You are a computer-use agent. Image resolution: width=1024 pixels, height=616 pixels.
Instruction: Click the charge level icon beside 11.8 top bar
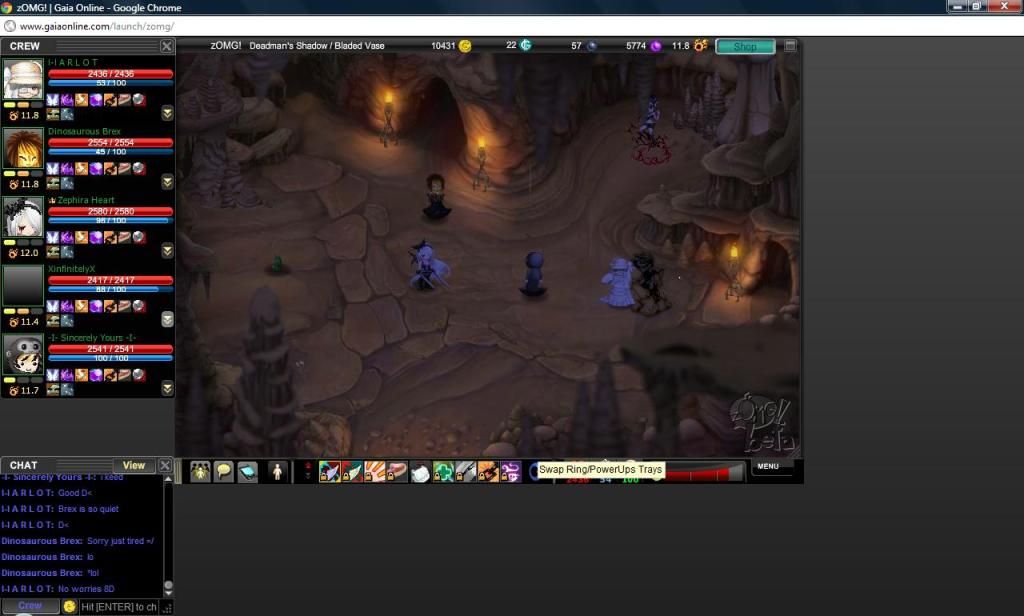click(701, 45)
